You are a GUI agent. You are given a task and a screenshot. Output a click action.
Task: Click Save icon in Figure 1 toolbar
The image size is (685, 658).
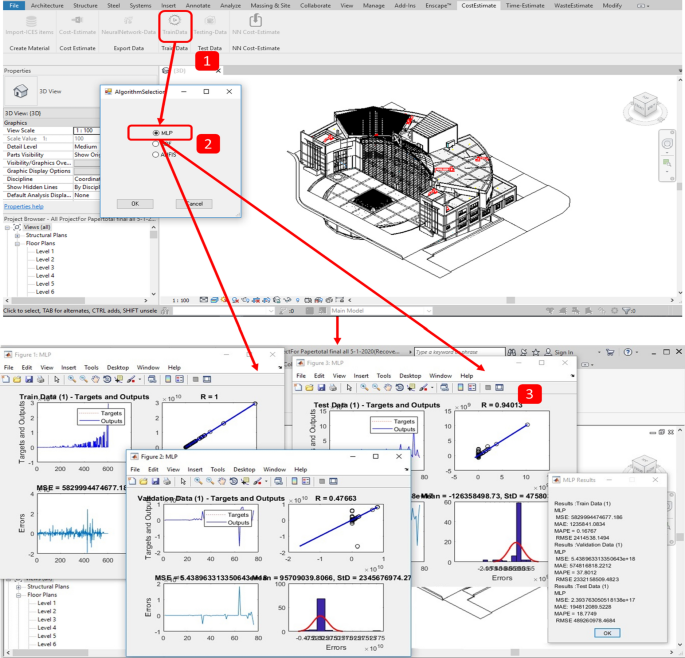[x=29, y=379]
